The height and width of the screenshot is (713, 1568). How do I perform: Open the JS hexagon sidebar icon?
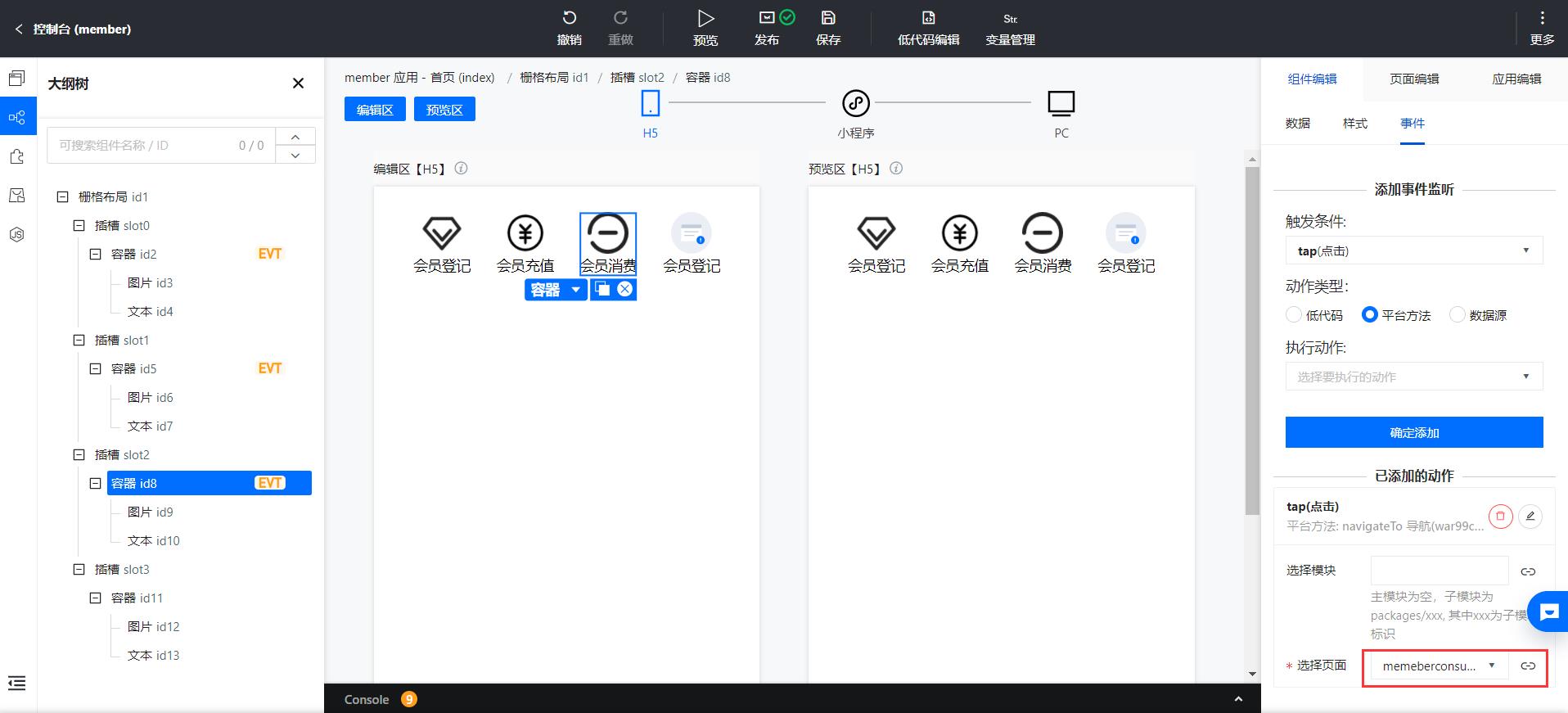(x=17, y=234)
